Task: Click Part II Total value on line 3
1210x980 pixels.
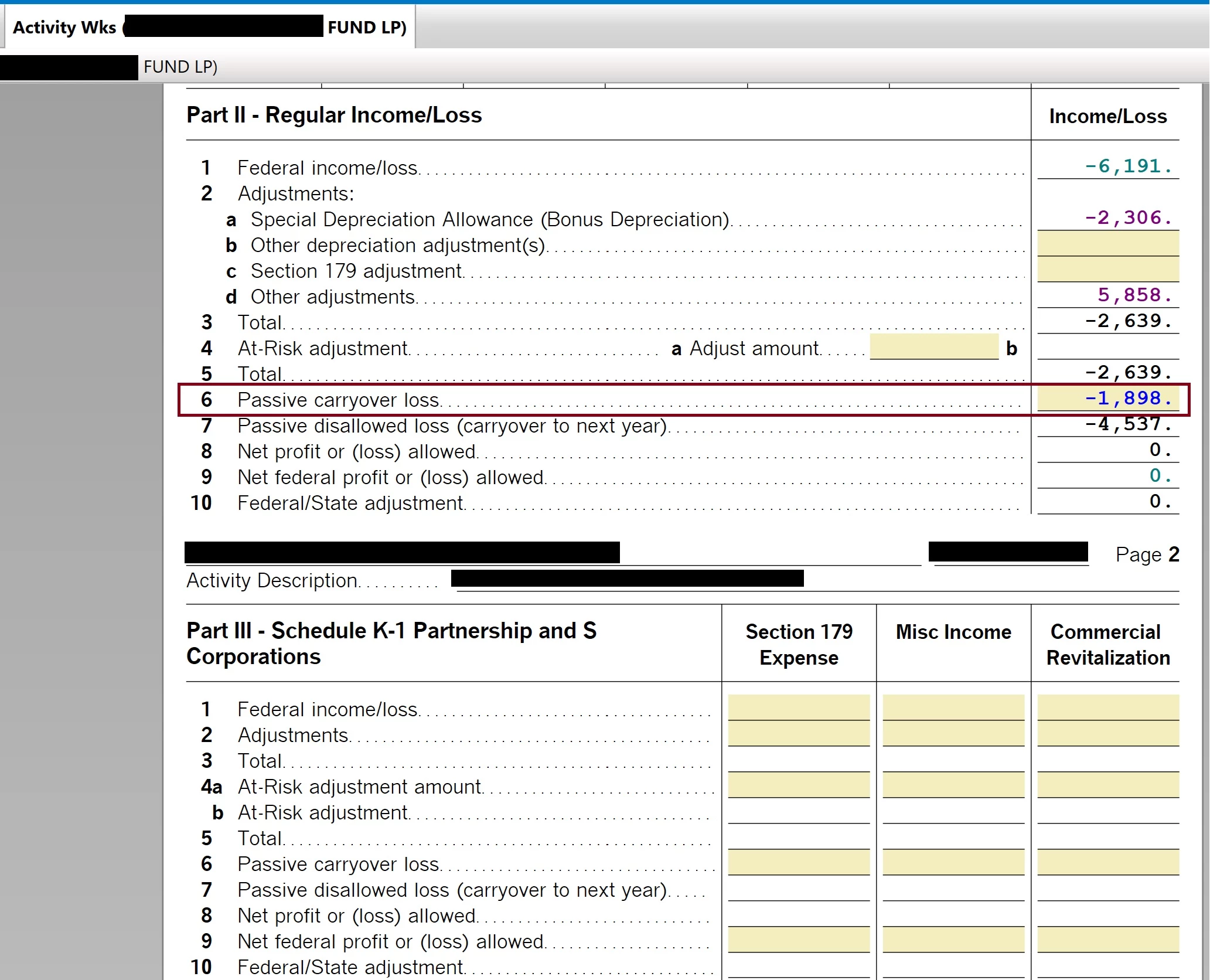Action: pyautogui.click(x=1127, y=321)
